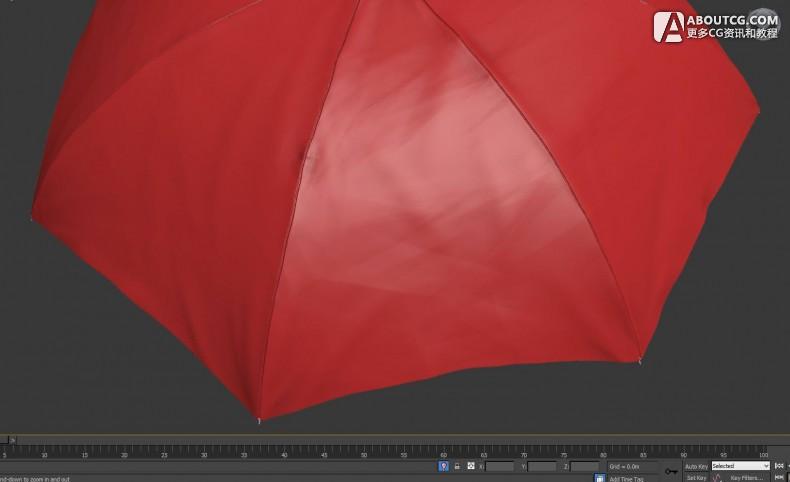Click the large Set Keys key icon

(670, 471)
